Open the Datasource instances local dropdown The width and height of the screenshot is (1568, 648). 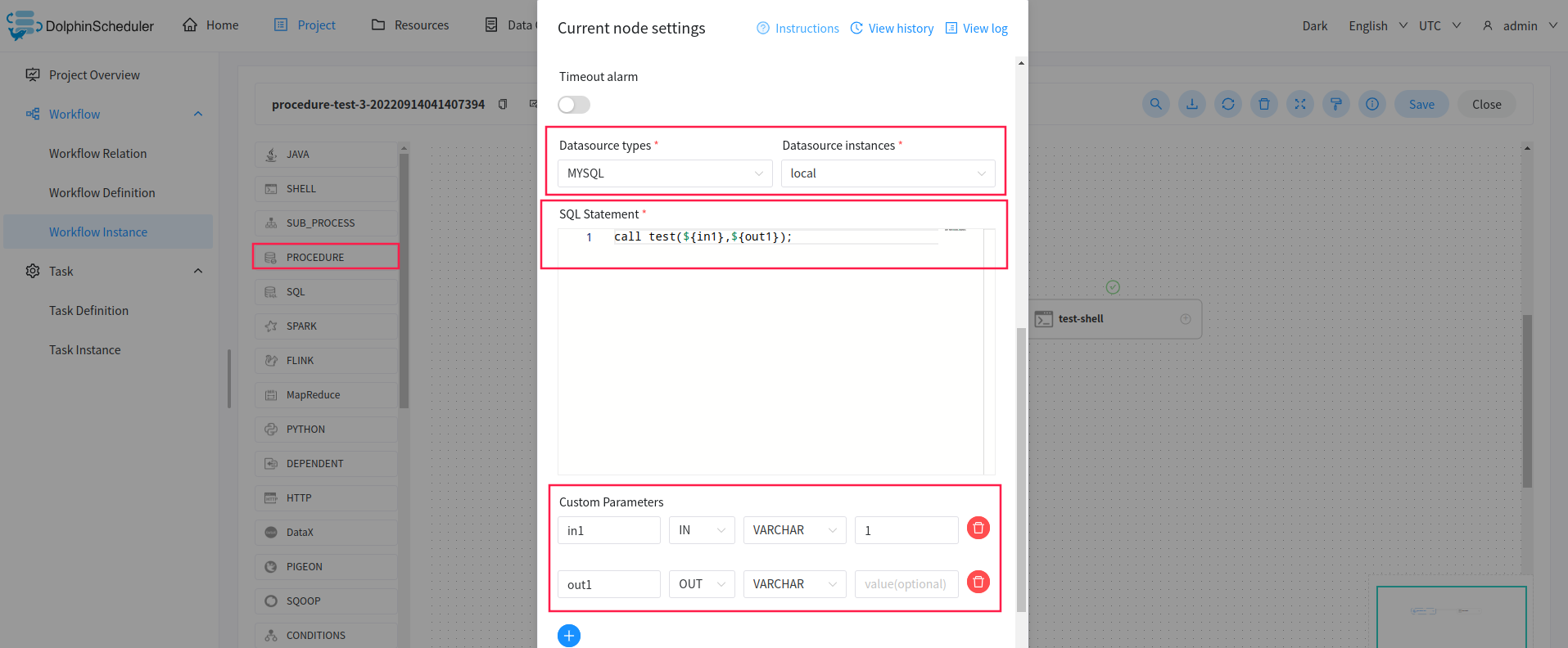click(x=888, y=173)
